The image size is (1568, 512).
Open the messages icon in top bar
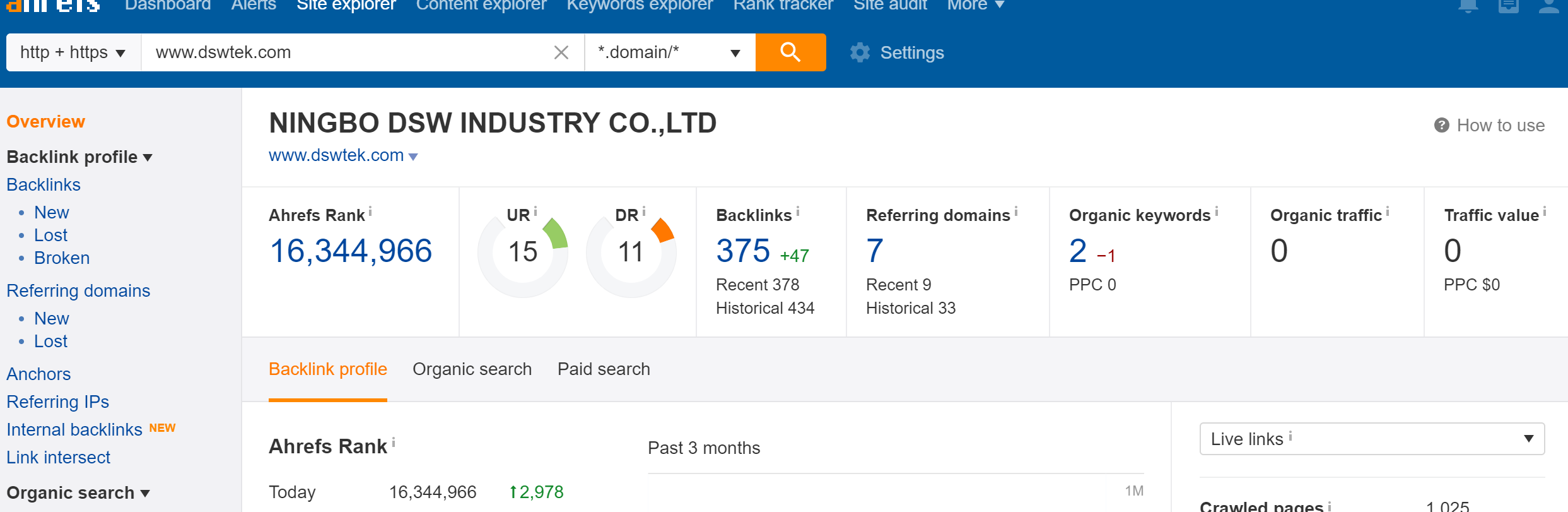click(1509, 6)
